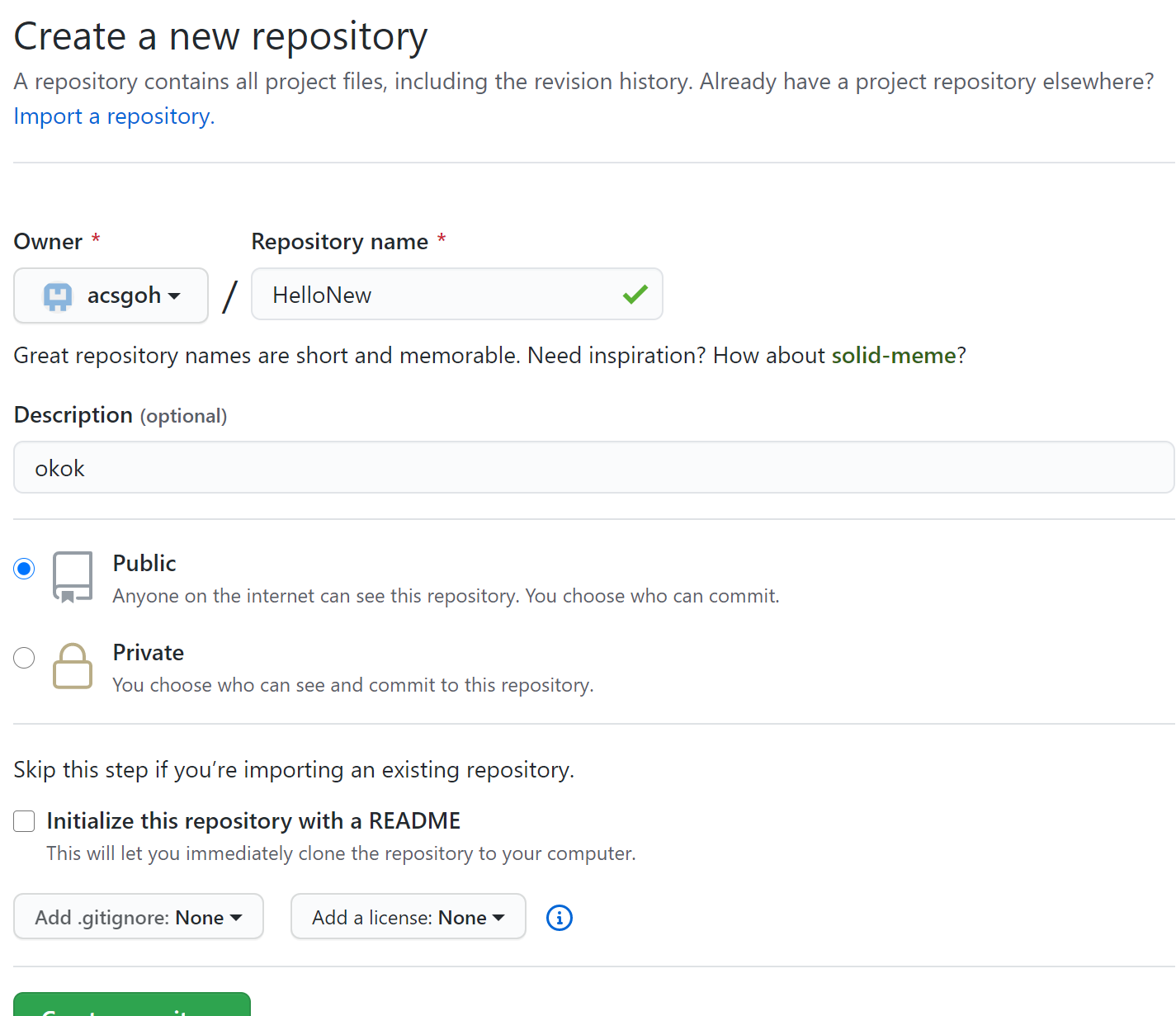Open the license info icon

(x=559, y=917)
